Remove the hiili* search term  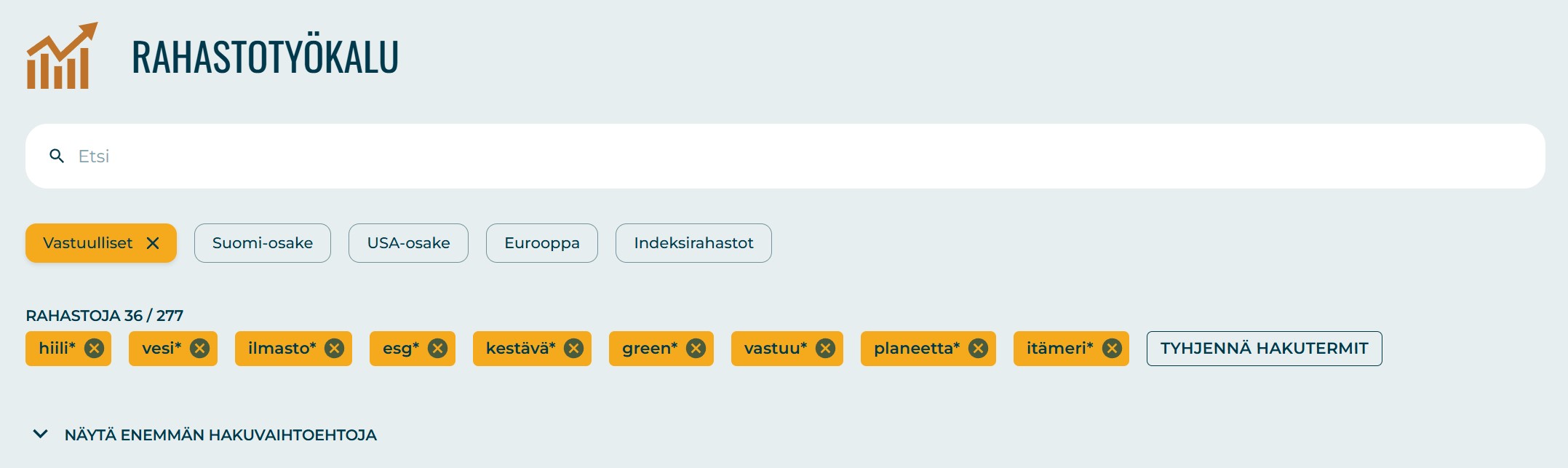(94, 349)
